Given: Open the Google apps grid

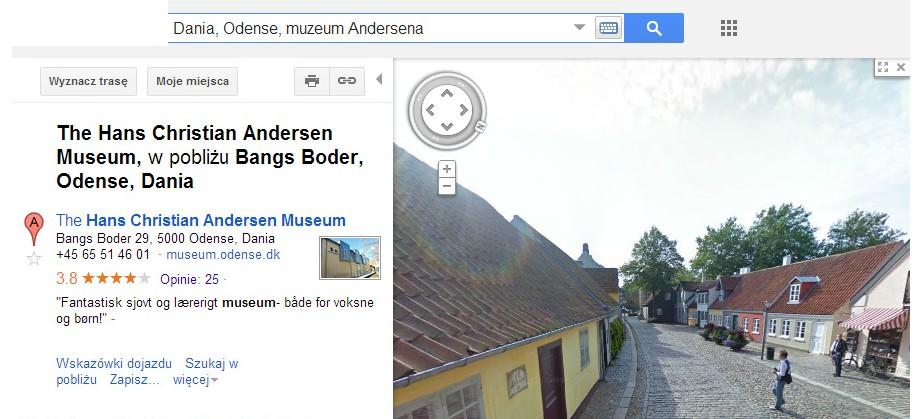Looking at the screenshot, I should (x=728, y=28).
